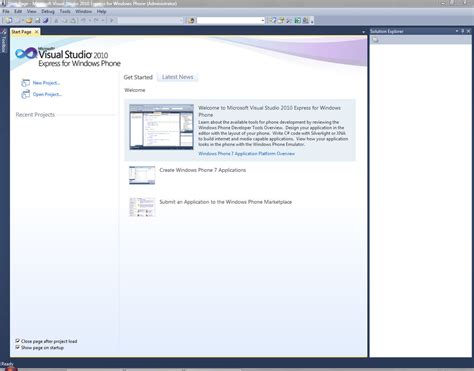Open the active documents dropdown arrow
The height and width of the screenshot is (371, 474).
tap(363, 32)
